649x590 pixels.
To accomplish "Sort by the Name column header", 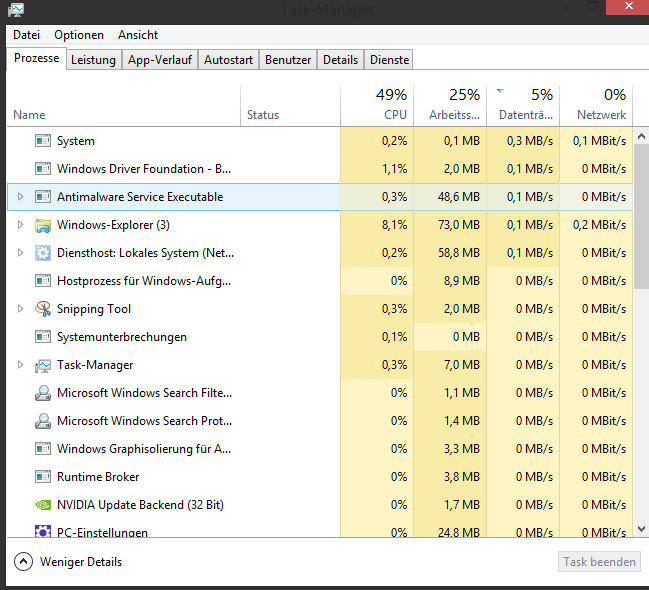I will [x=124, y=106].
